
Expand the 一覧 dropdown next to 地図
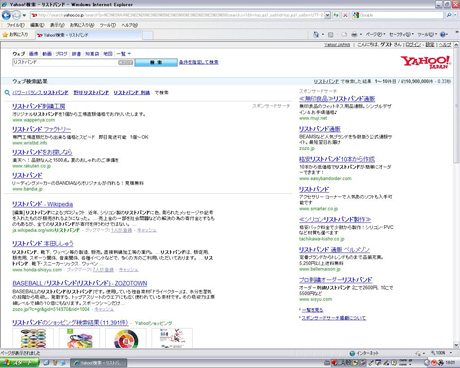[x=124, y=54]
